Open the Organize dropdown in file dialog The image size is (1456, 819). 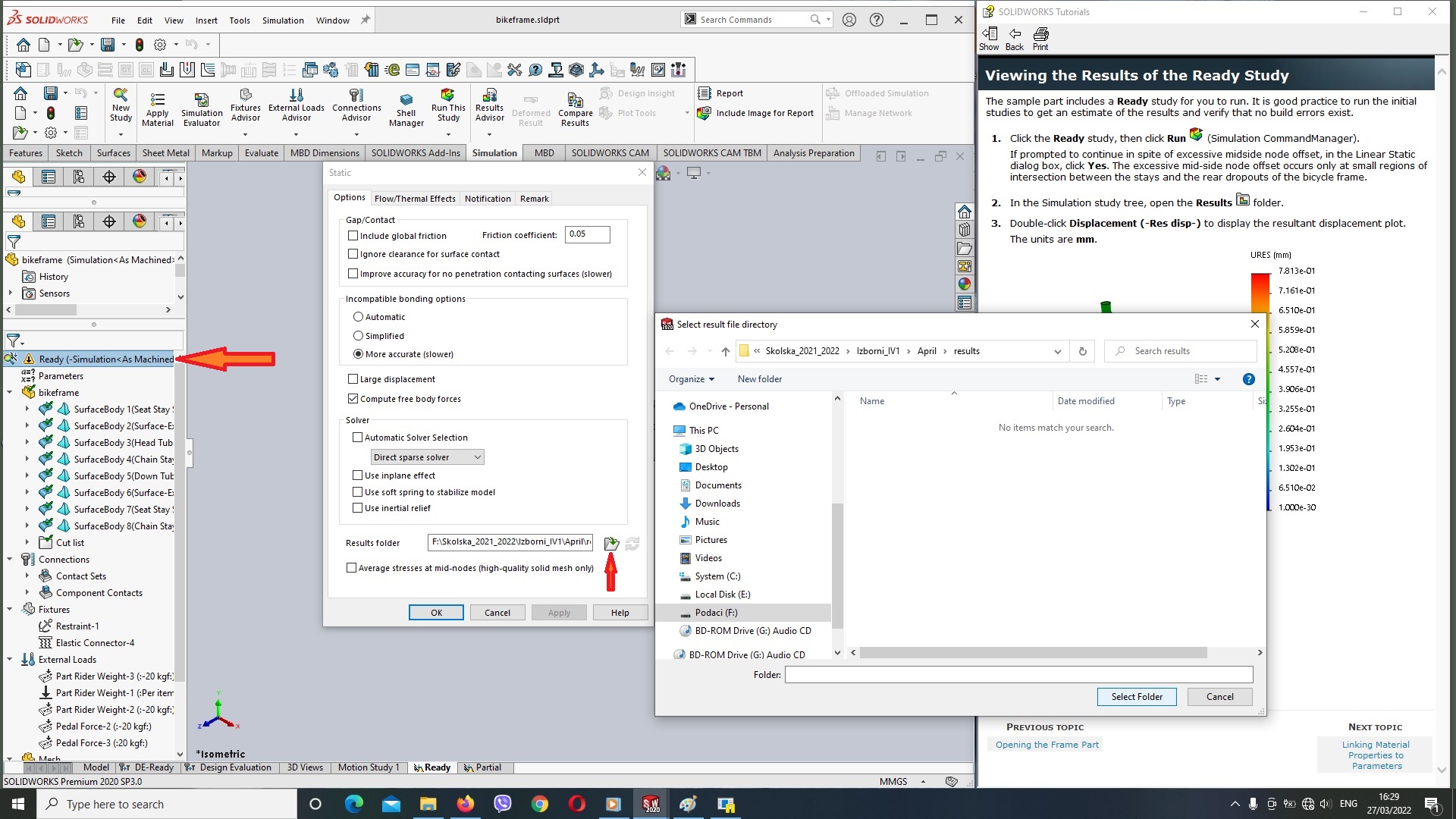[x=691, y=379]
